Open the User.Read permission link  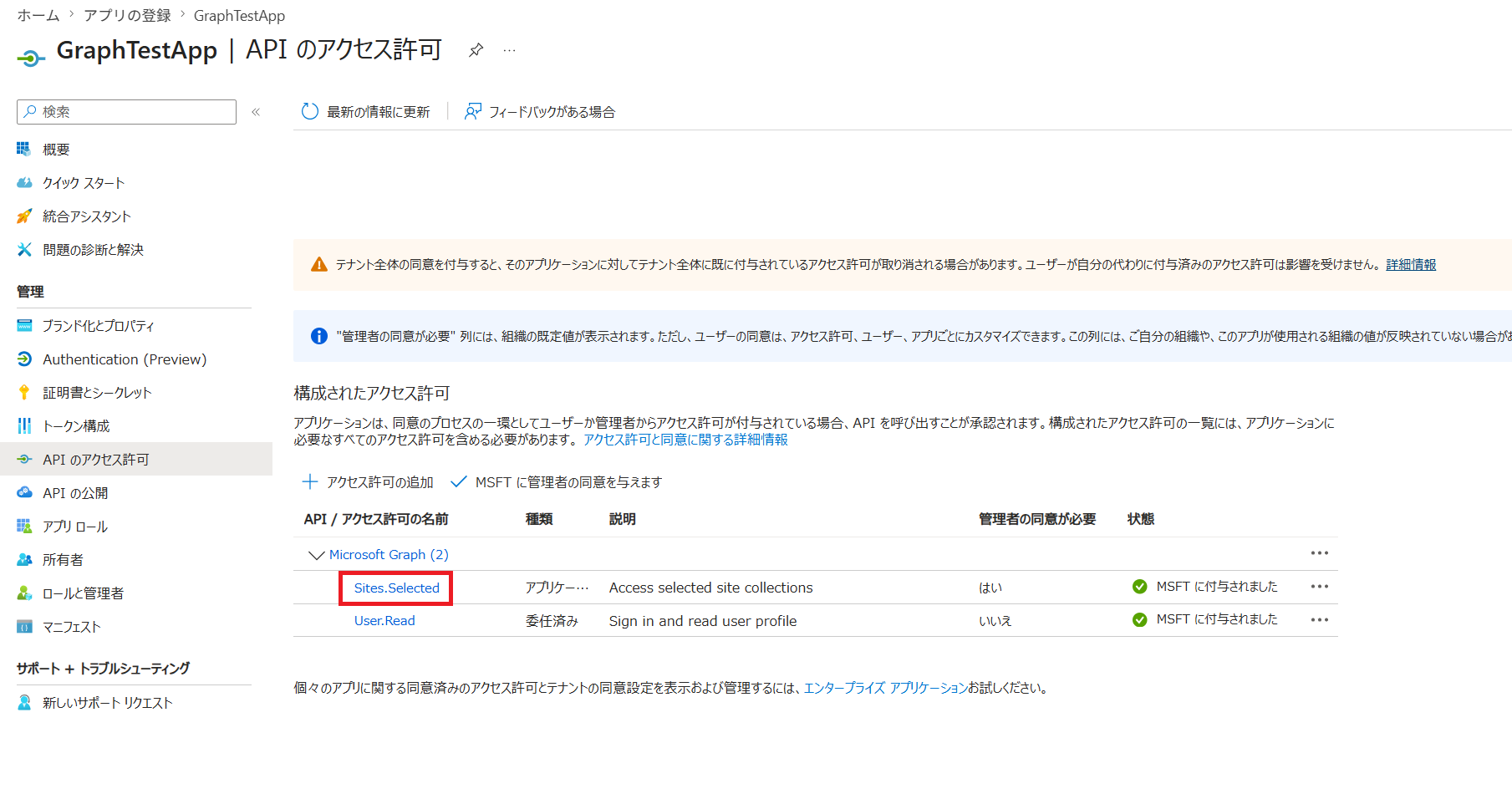pos(384,621)
